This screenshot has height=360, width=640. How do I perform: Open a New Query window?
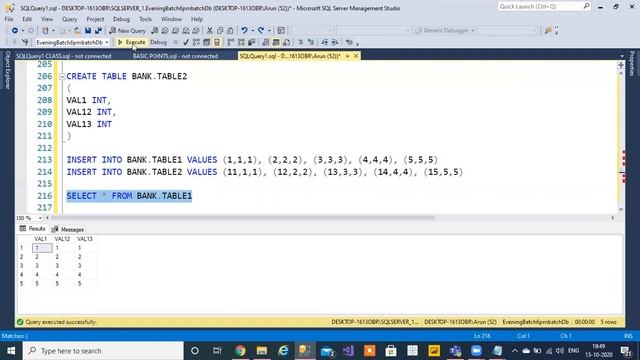(x=128, y=31)
